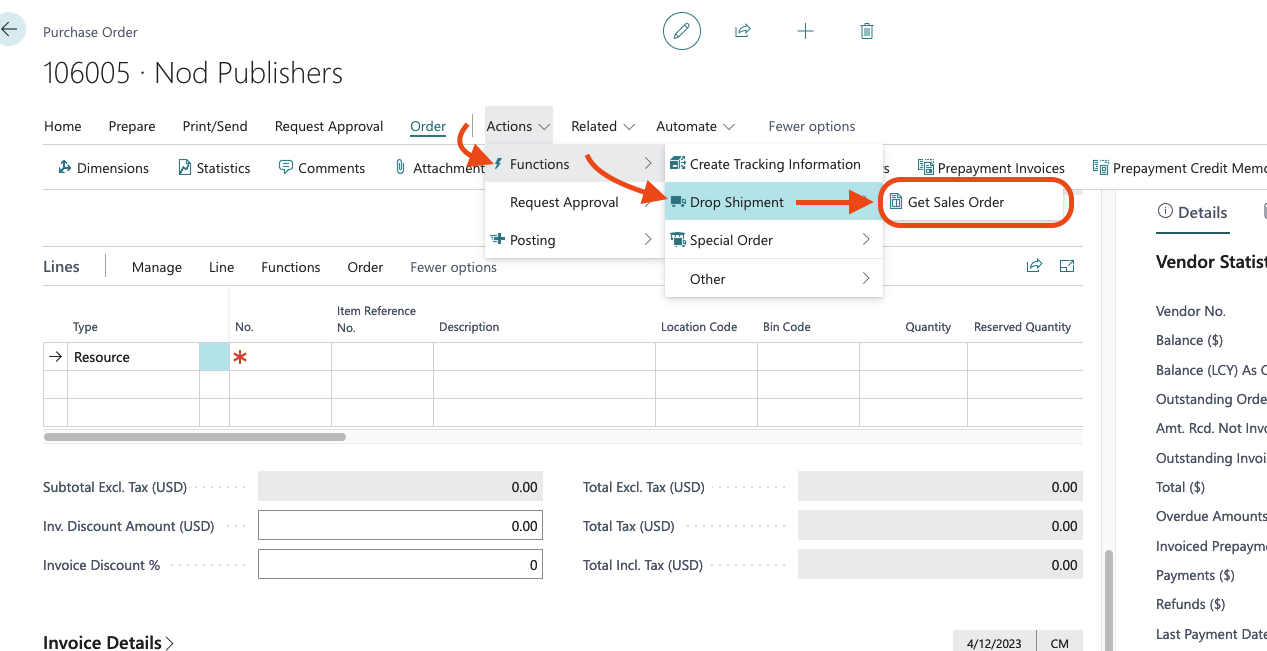Select the Home tab
This screenshot has width=1267, height=651.
pos(63,126)
